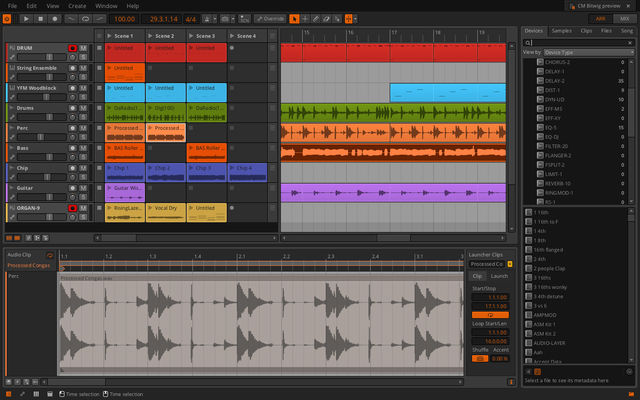Click the time signature 4/4 field
This screenshot has height=400, width=640.
[191, 19]
